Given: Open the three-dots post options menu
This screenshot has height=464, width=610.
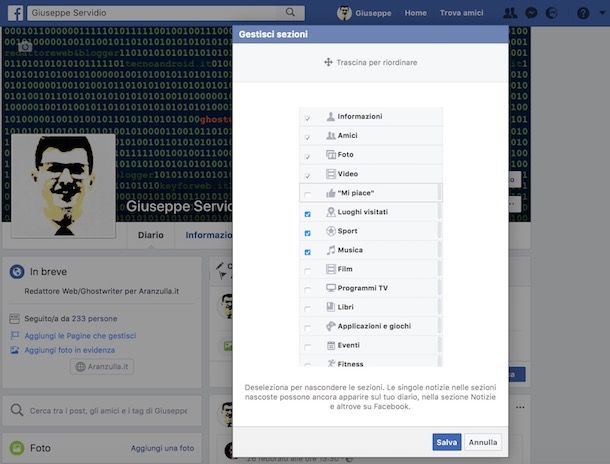Looking at the screenshot, I should click(x=520, y=407).
